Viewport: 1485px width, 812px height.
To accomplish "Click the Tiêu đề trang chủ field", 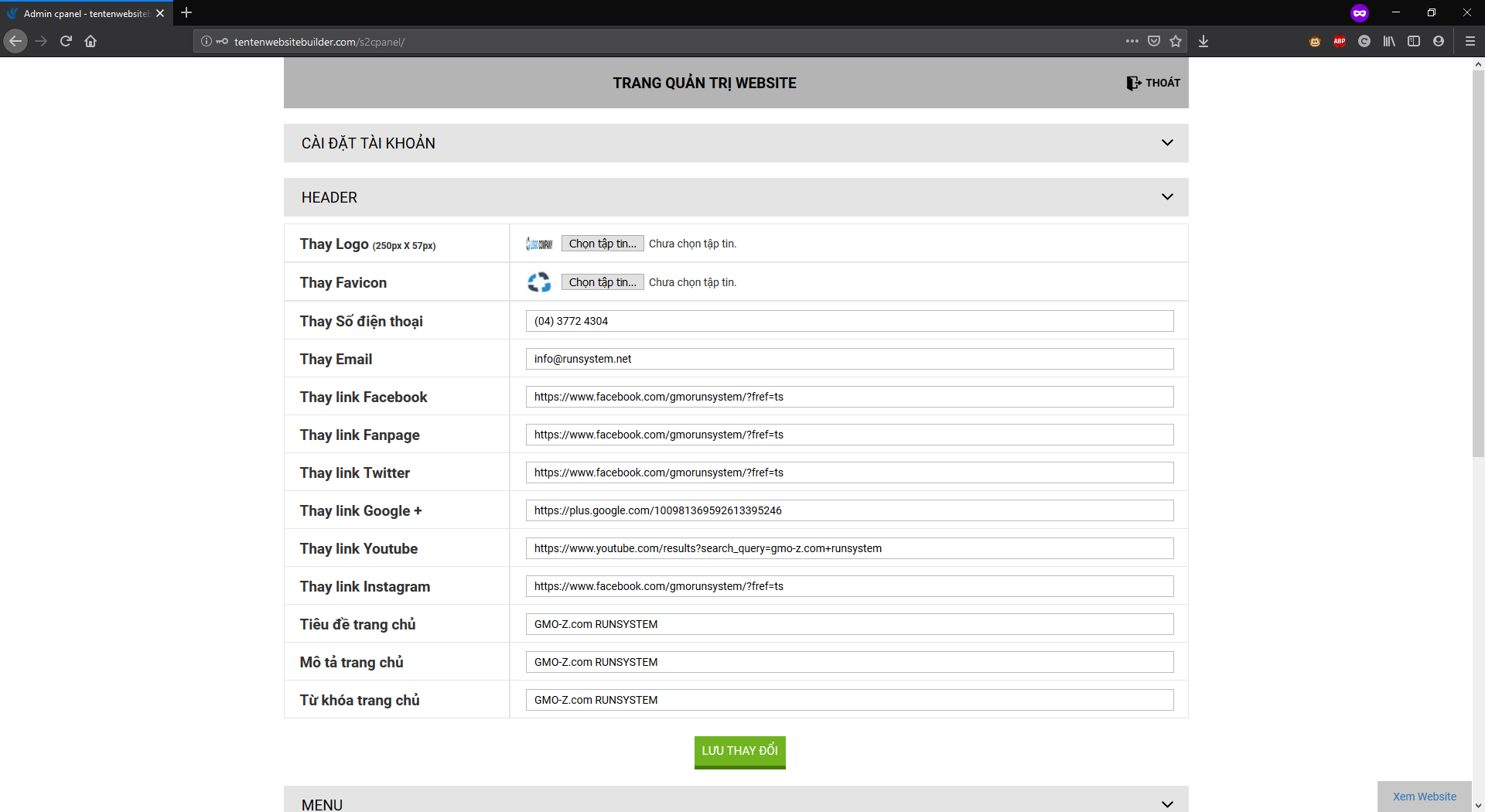I will [850, 624].
